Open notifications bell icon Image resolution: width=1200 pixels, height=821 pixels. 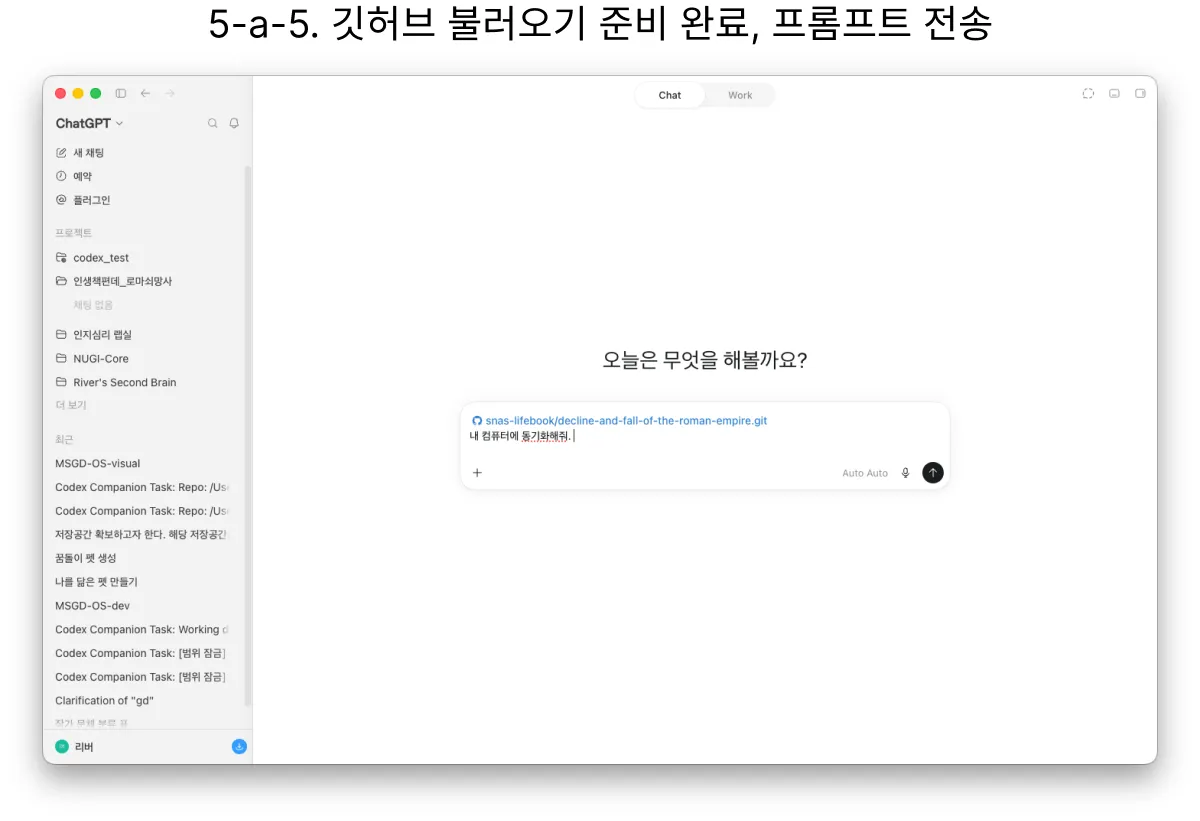234,123
